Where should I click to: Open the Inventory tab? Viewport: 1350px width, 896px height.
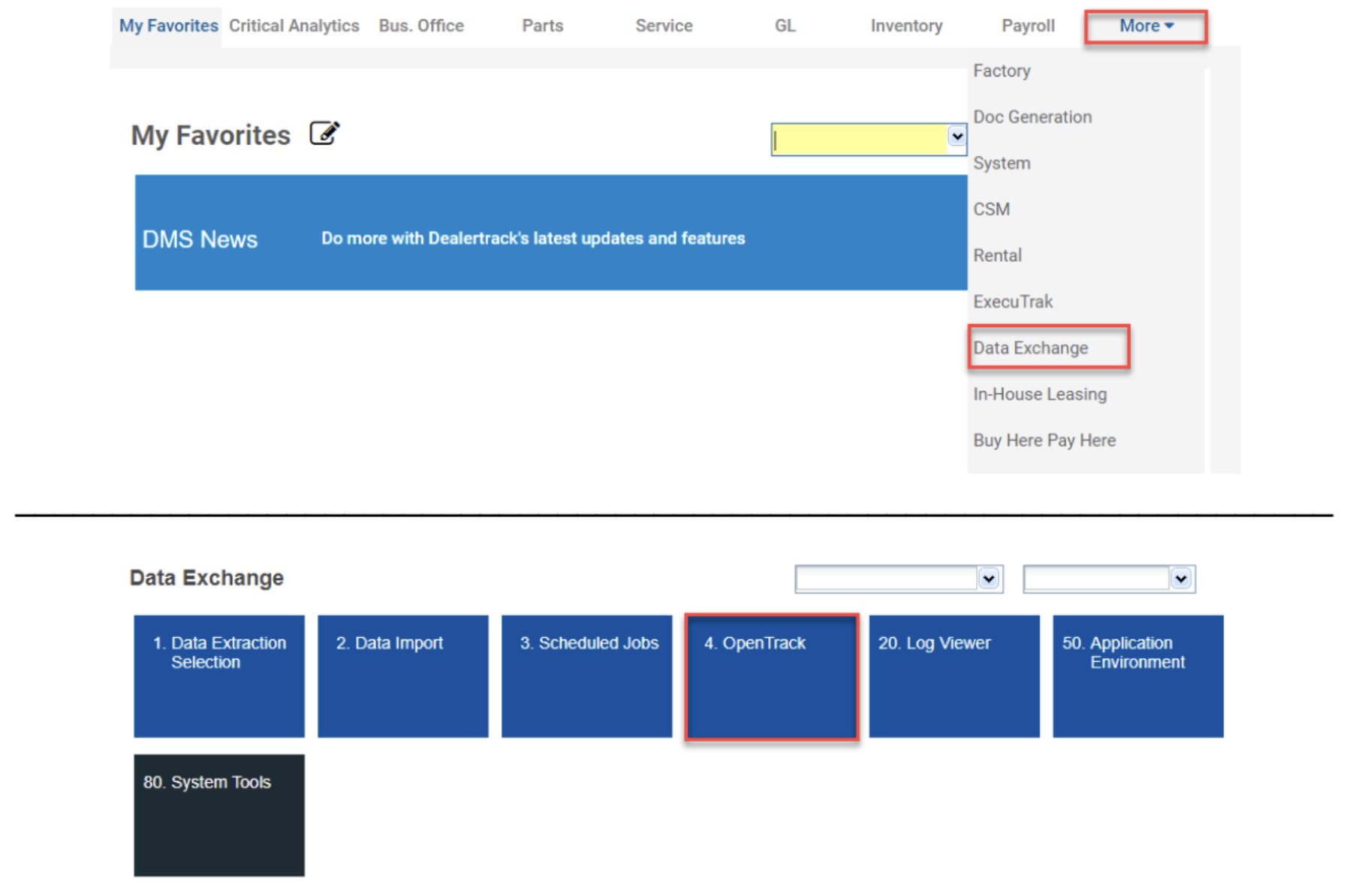point(906,26)
